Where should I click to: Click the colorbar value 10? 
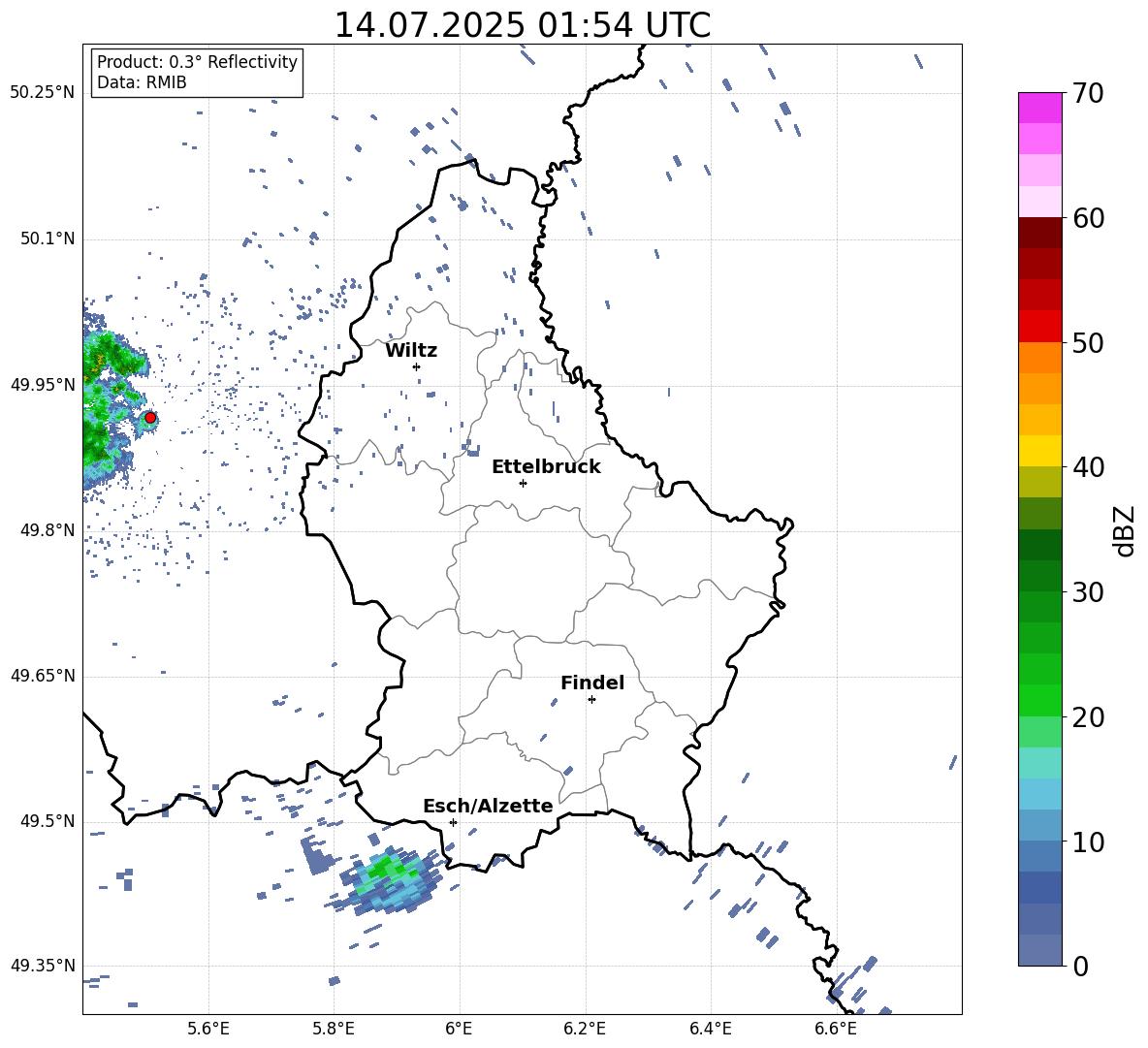point(1088,842)
